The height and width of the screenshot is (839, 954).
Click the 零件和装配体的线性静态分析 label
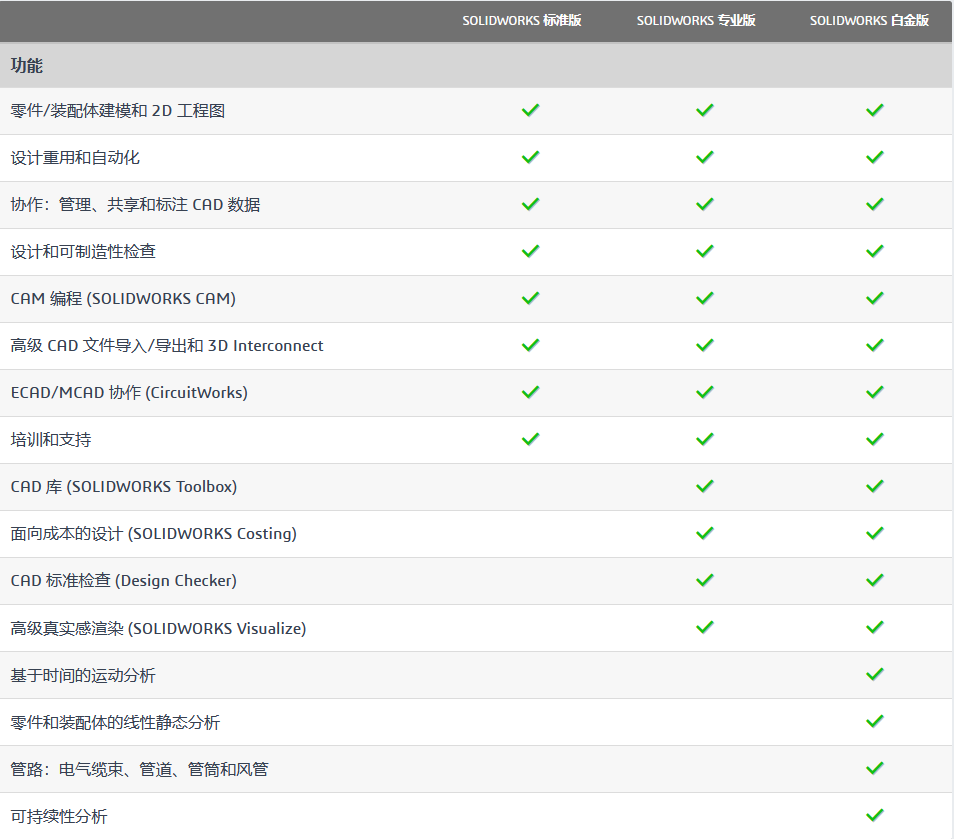pyautogui.click(x=115, y=722)
